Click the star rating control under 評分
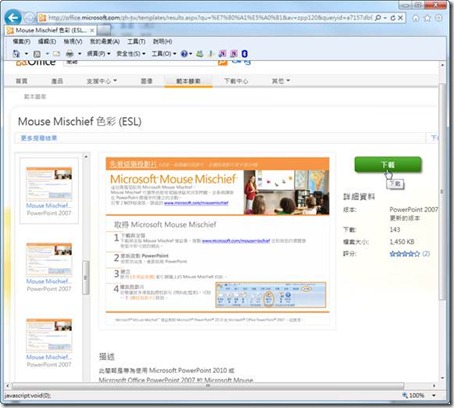The height and width of the screenshot is (408, 454). pyautogui.click(x=405, y=254)
